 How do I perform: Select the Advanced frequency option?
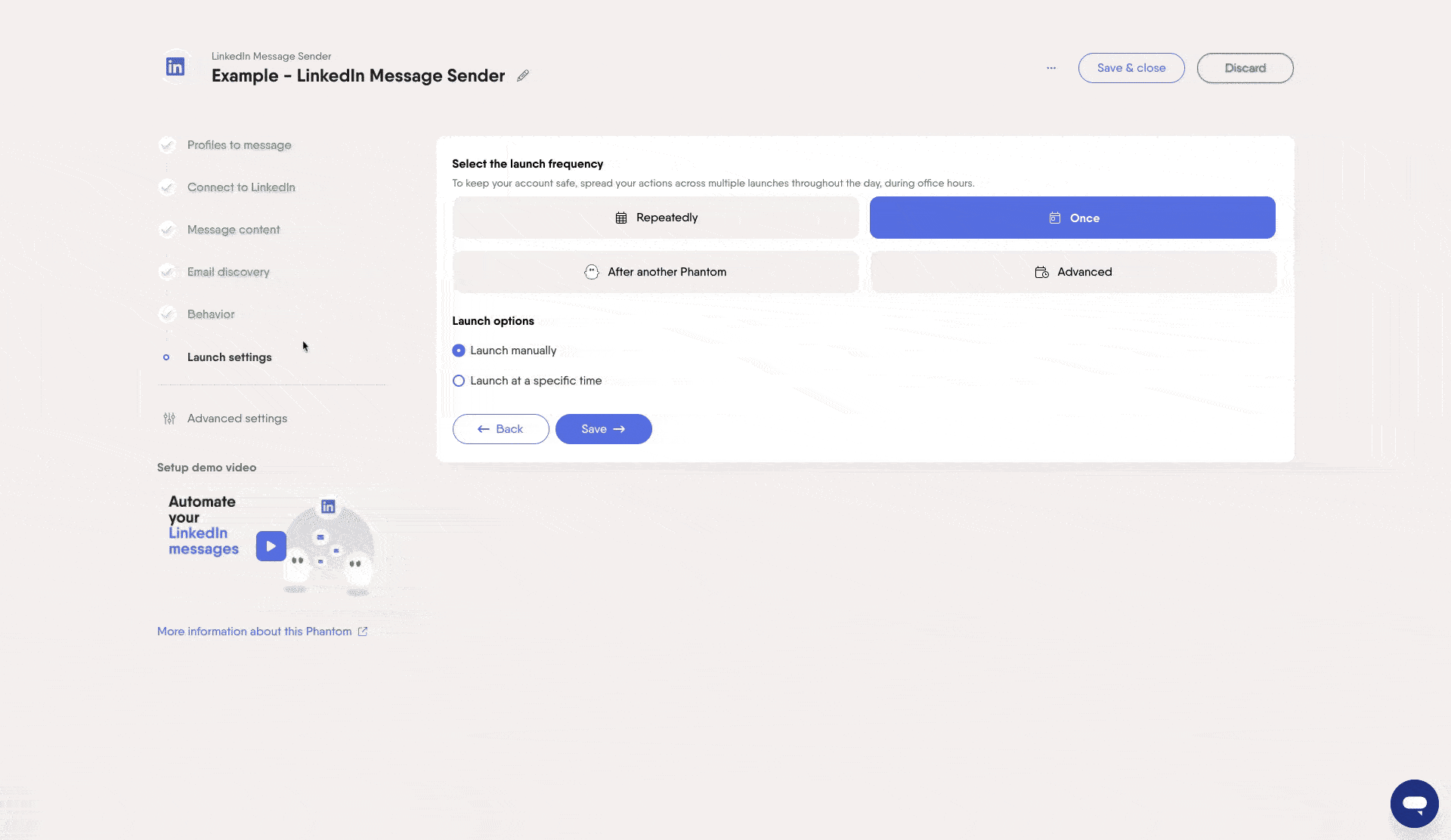1072,272
